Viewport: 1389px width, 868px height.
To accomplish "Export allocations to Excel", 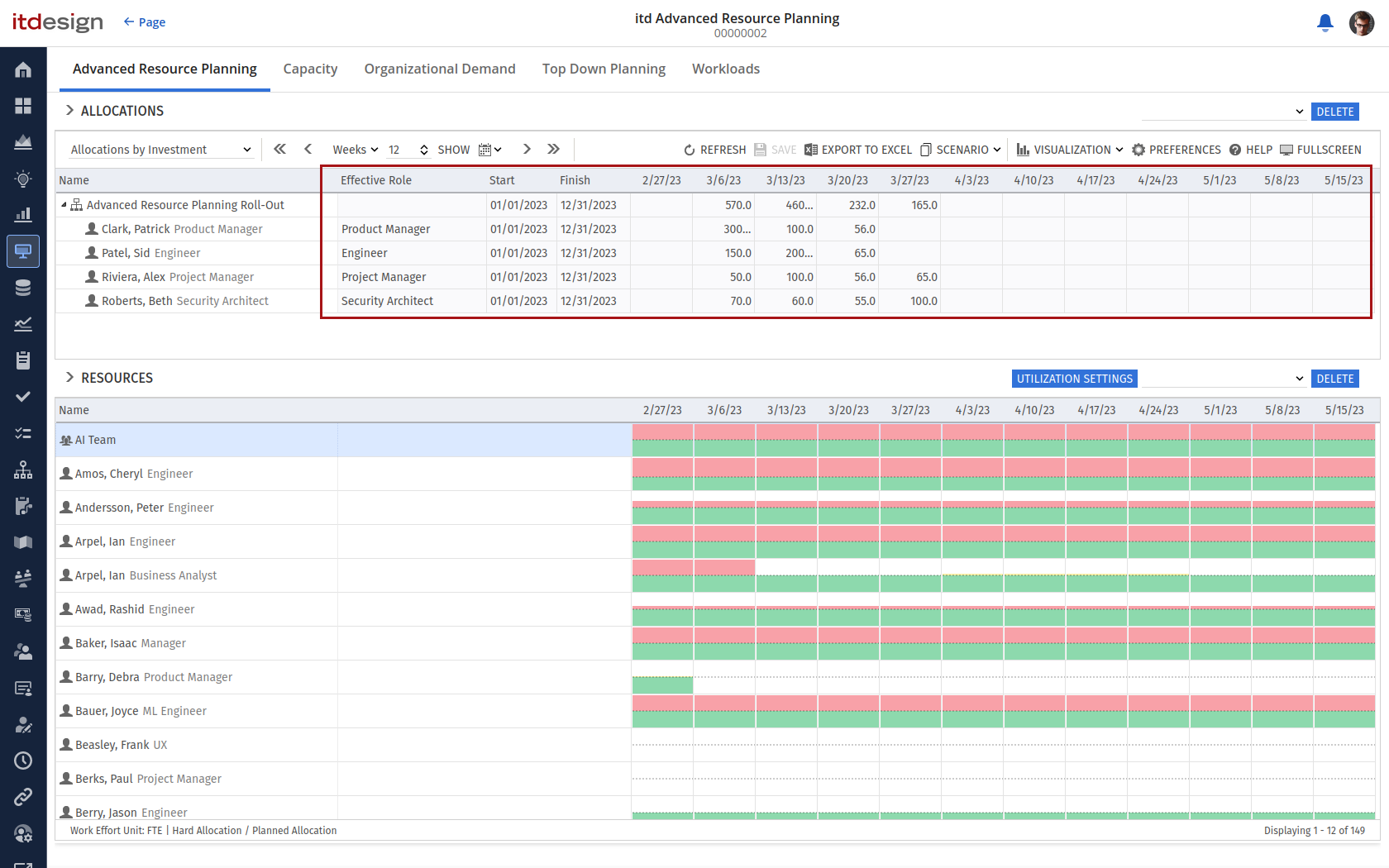I will click(858, 150).
